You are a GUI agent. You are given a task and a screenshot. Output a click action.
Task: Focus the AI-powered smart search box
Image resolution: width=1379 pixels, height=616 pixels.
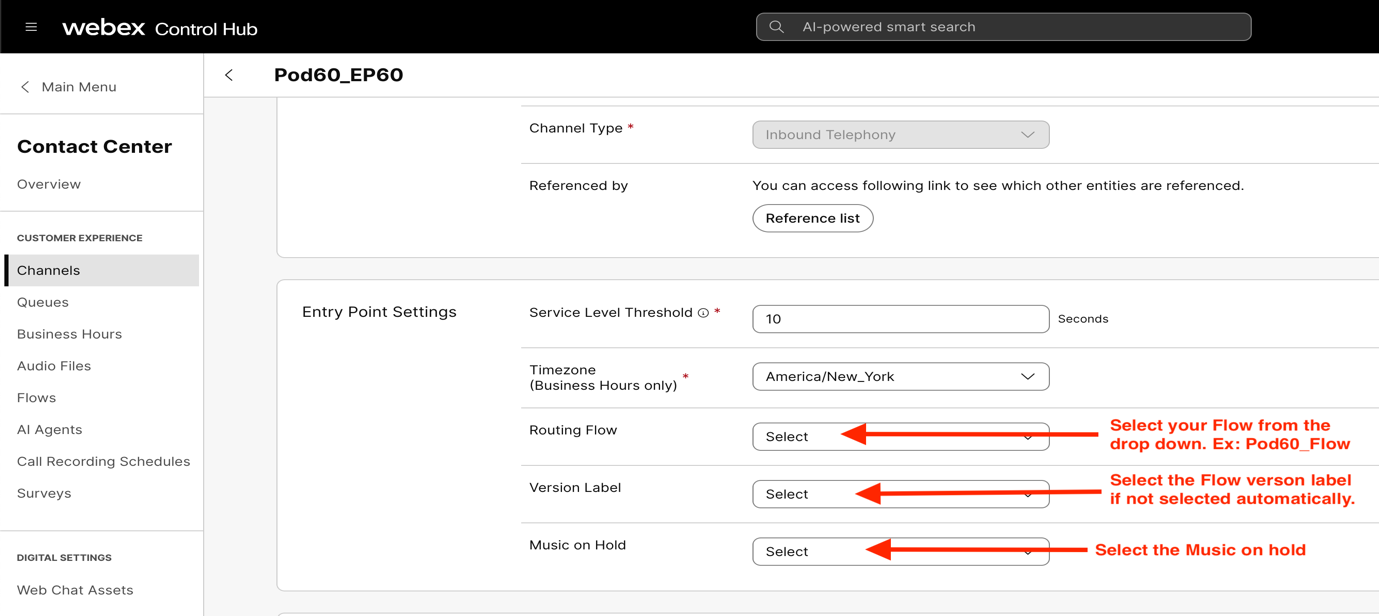1010,27
